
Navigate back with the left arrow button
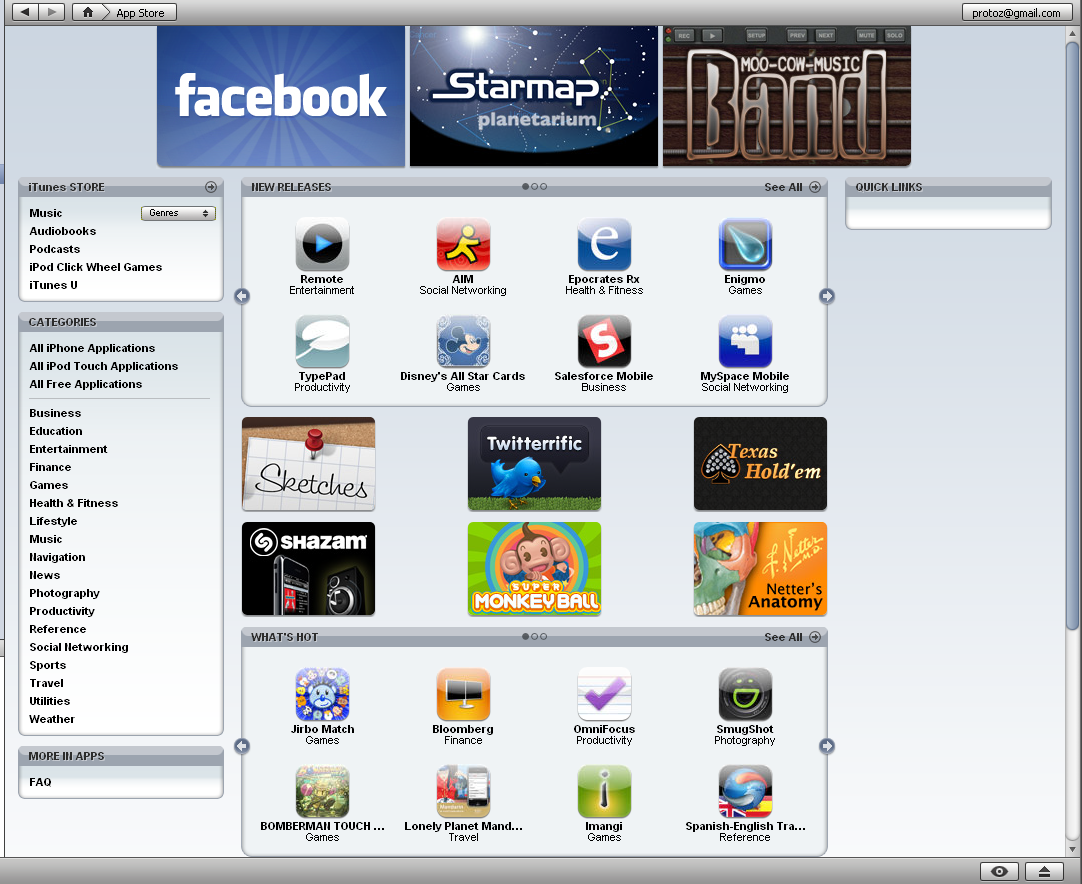[x=25, y=12]
